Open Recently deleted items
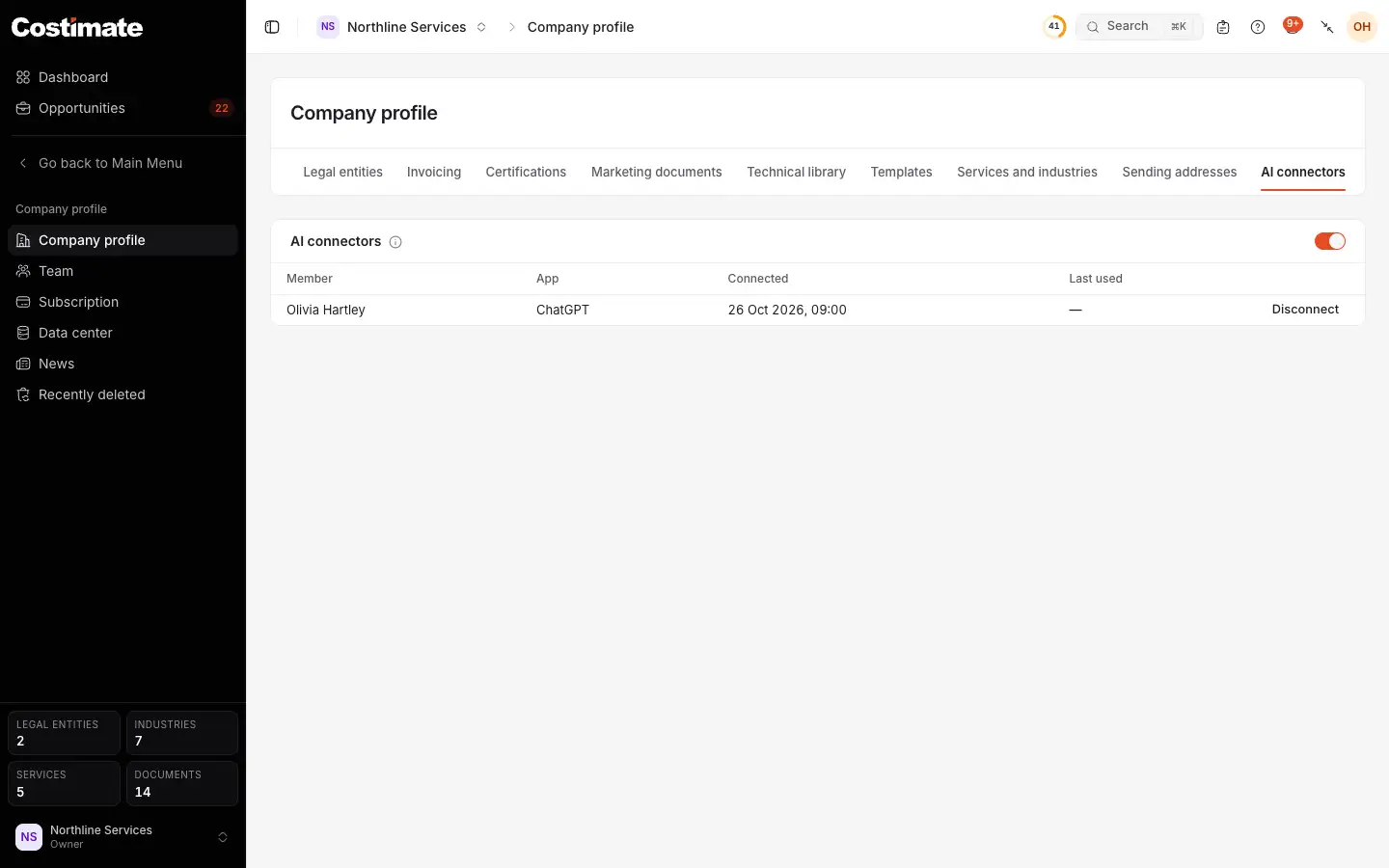Screen dimensions: 1389x868 click(123, 394)
